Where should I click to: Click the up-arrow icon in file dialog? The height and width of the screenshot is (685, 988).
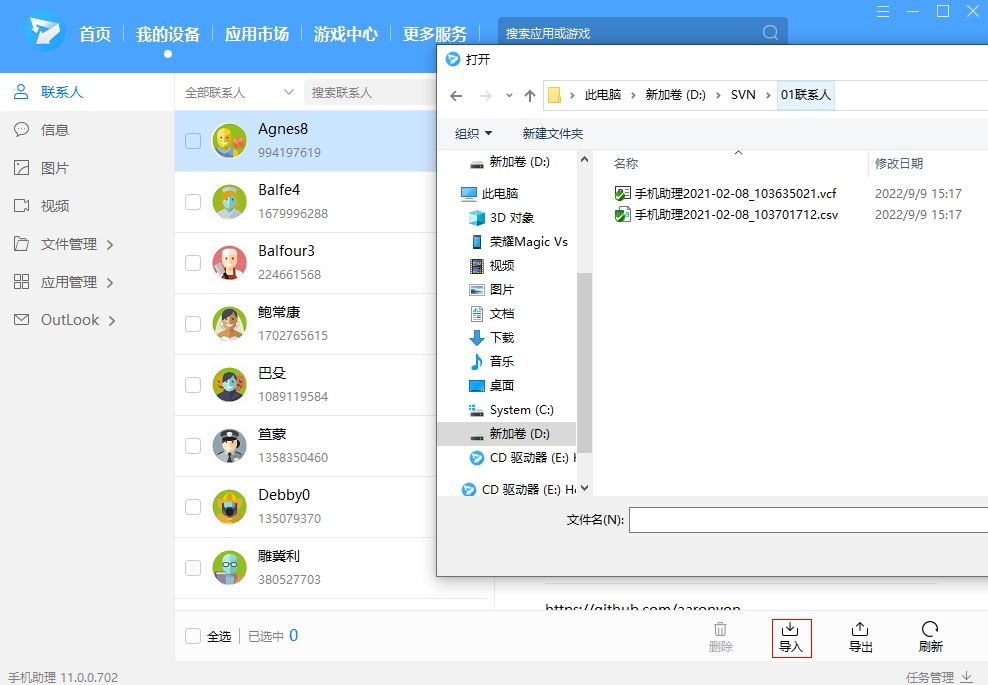click(x=530, y=96)
